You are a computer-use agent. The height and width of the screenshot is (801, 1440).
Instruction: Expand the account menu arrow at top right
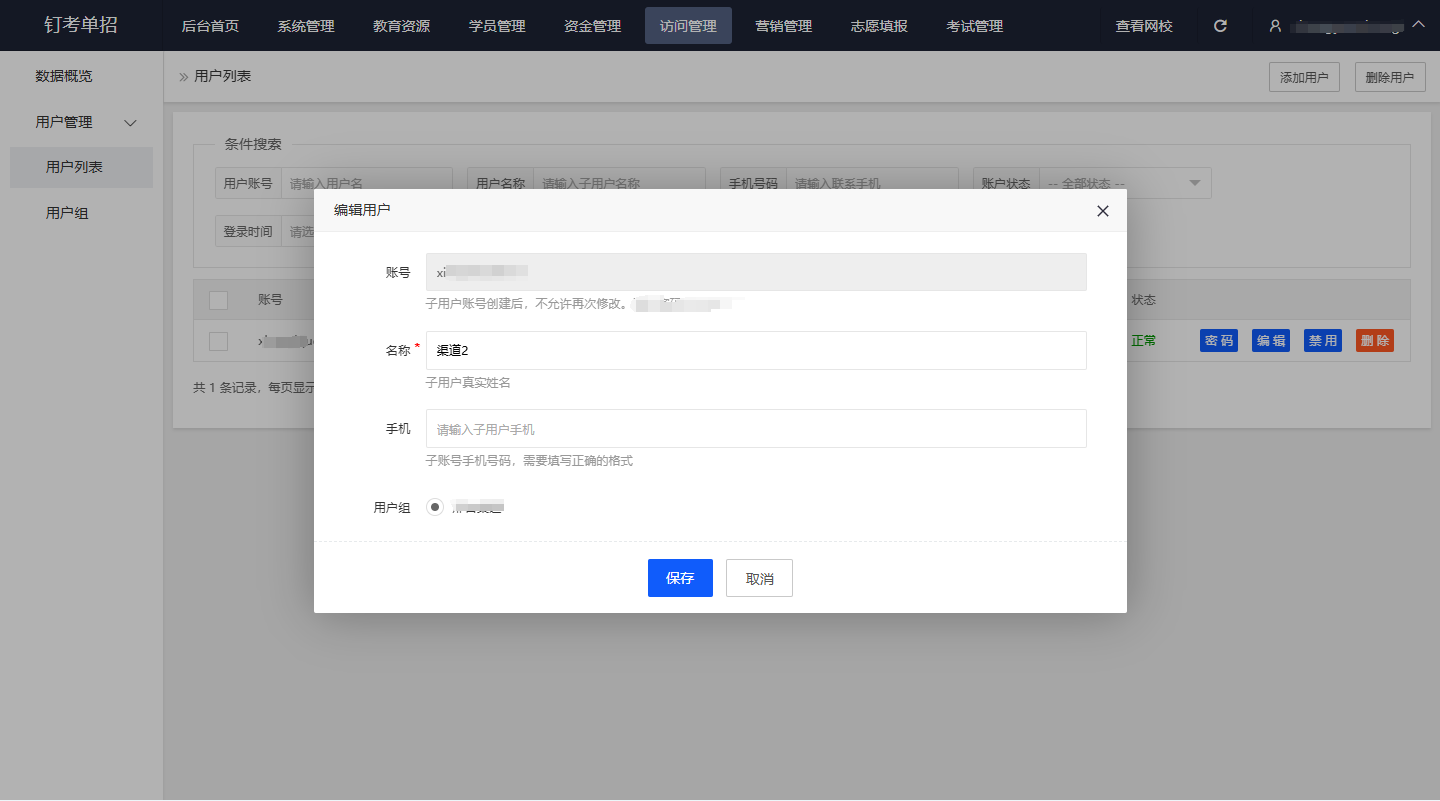click(1417, 25)
